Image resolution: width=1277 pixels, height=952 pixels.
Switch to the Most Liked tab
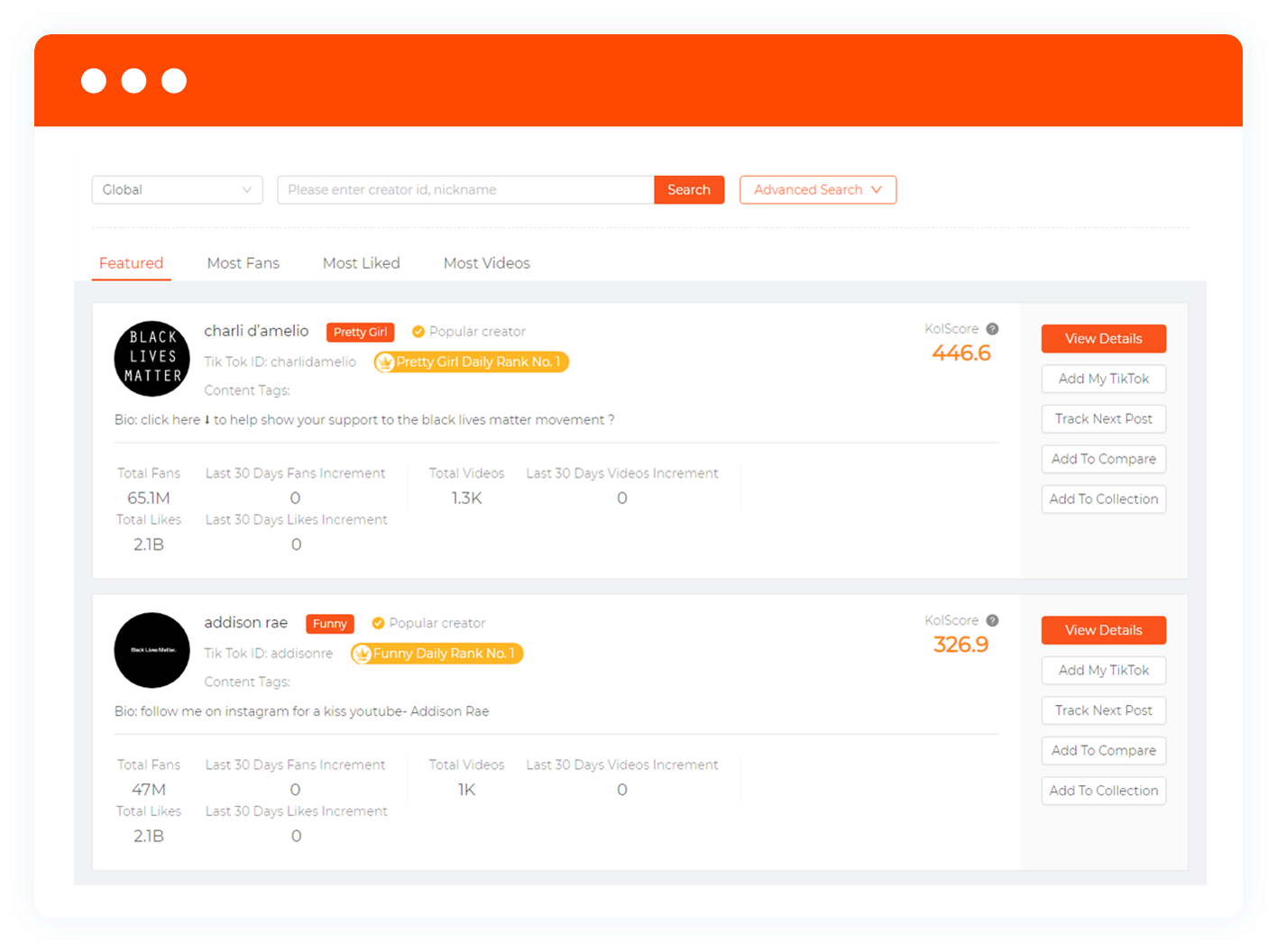tap(362, 263)
